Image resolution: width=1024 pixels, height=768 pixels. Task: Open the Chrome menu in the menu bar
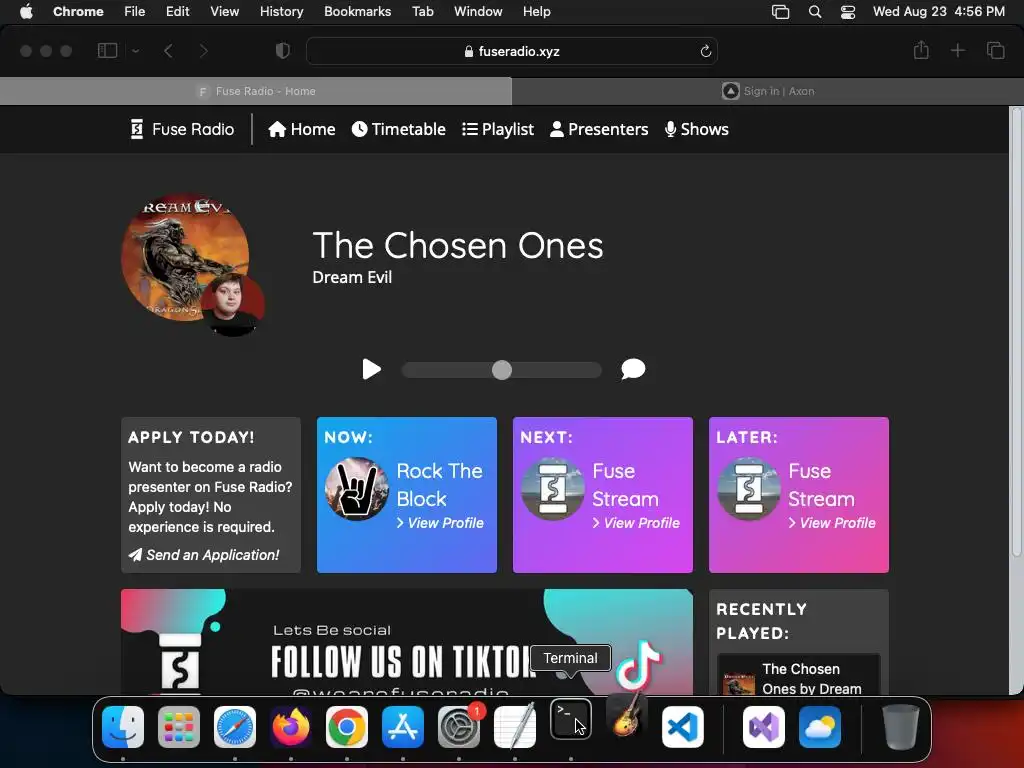(x=78, y=11)
